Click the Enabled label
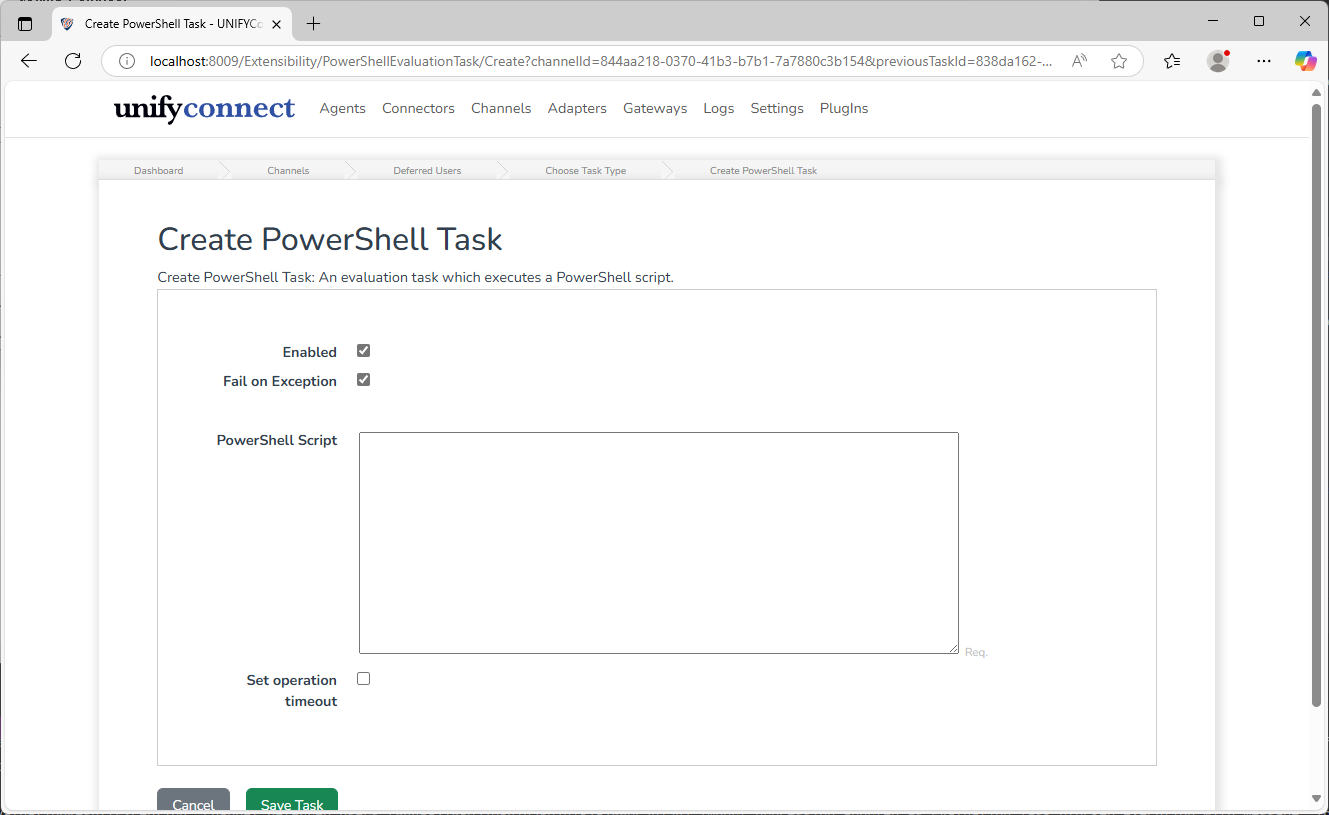This screenshot has height=815, width=1329. [310, 352]
